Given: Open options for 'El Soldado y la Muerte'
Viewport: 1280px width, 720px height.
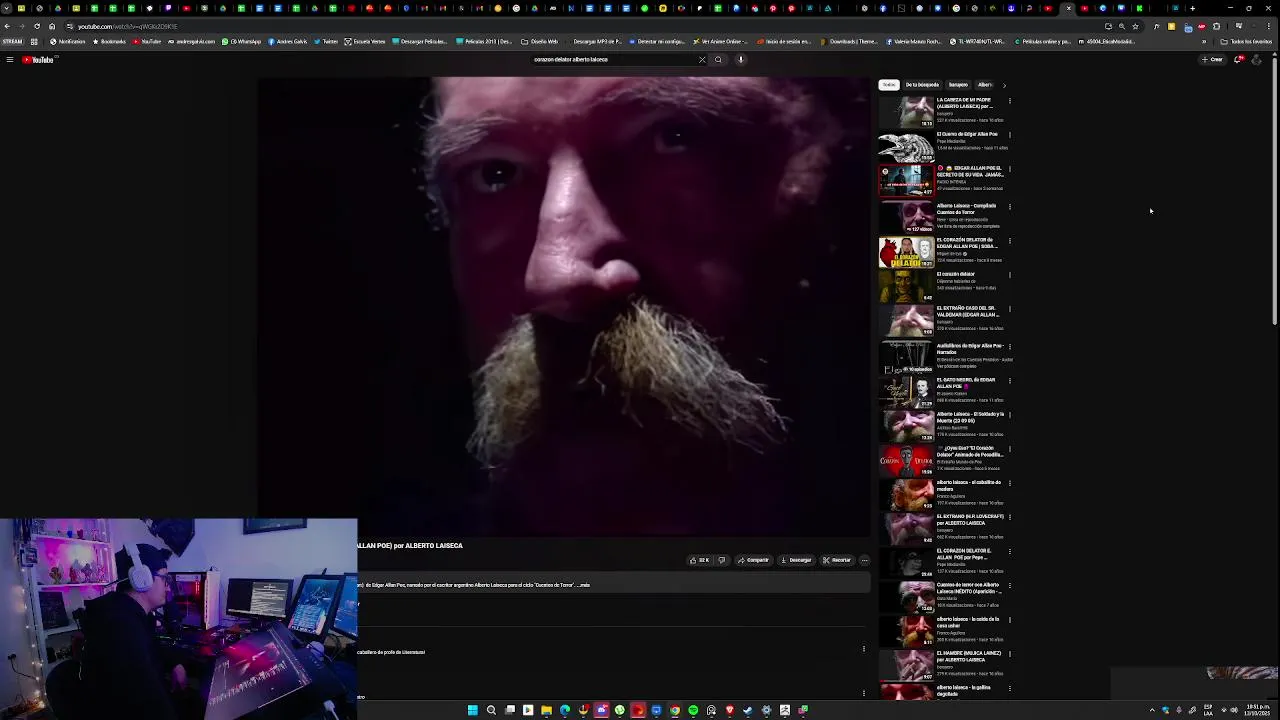Looking at the screenshot, I should pyautogui.click(x=1009, y=415).
